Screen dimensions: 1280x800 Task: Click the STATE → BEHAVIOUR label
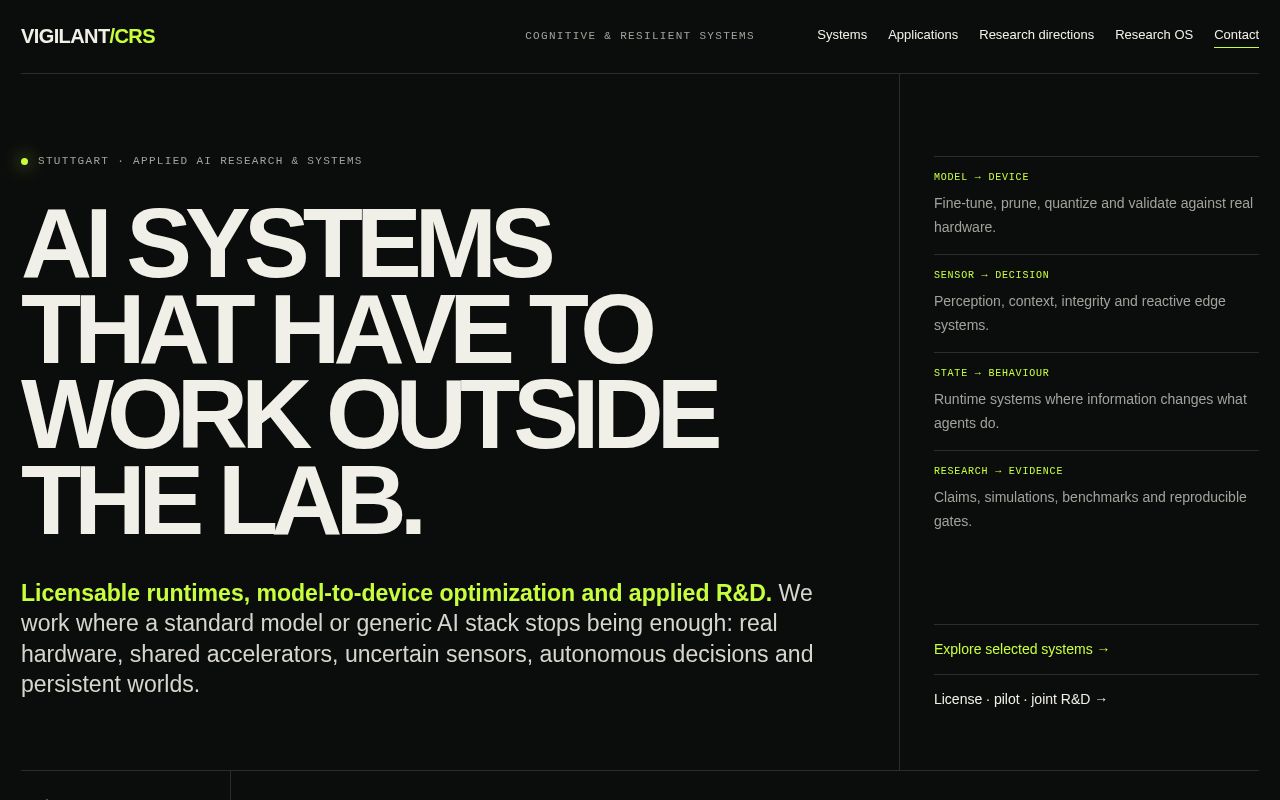pyautogui.click(x=992, y=373)
